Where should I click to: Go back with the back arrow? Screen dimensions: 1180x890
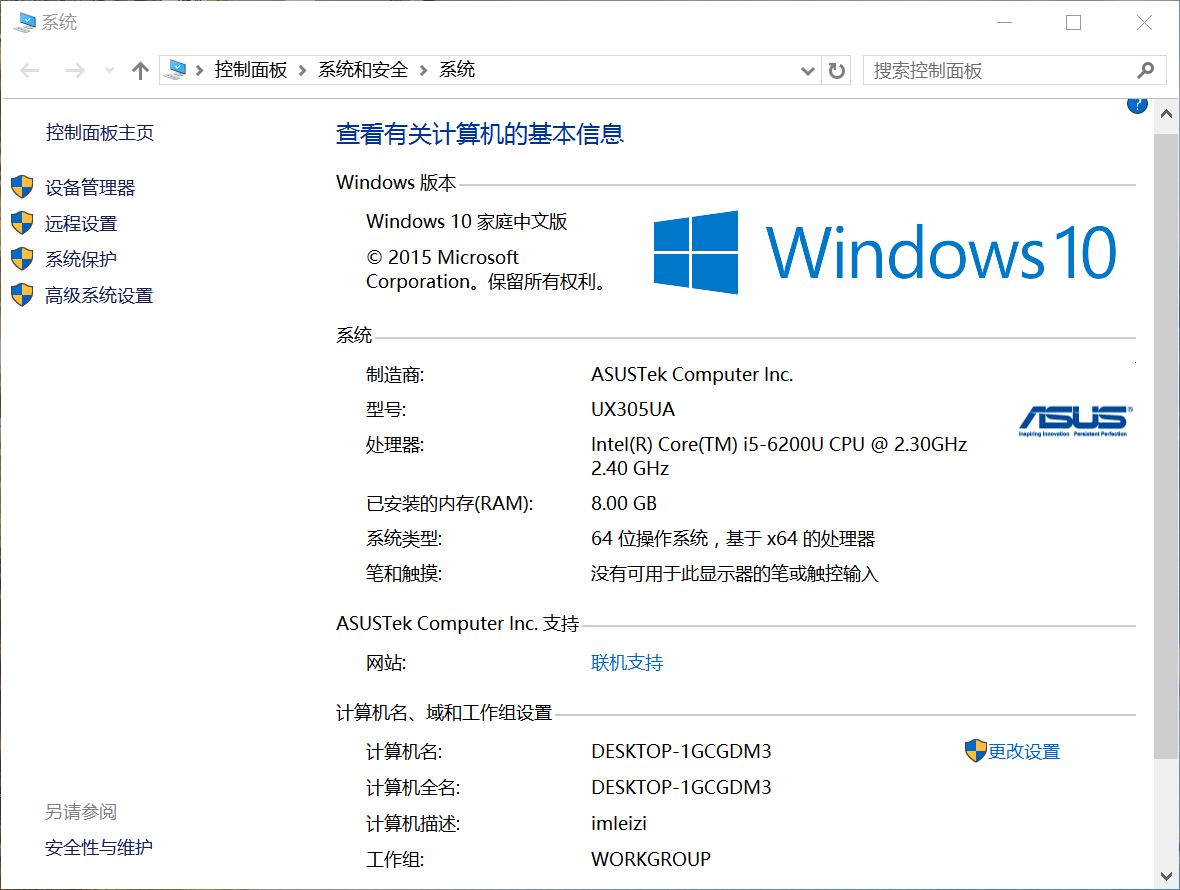pos(30,71)
